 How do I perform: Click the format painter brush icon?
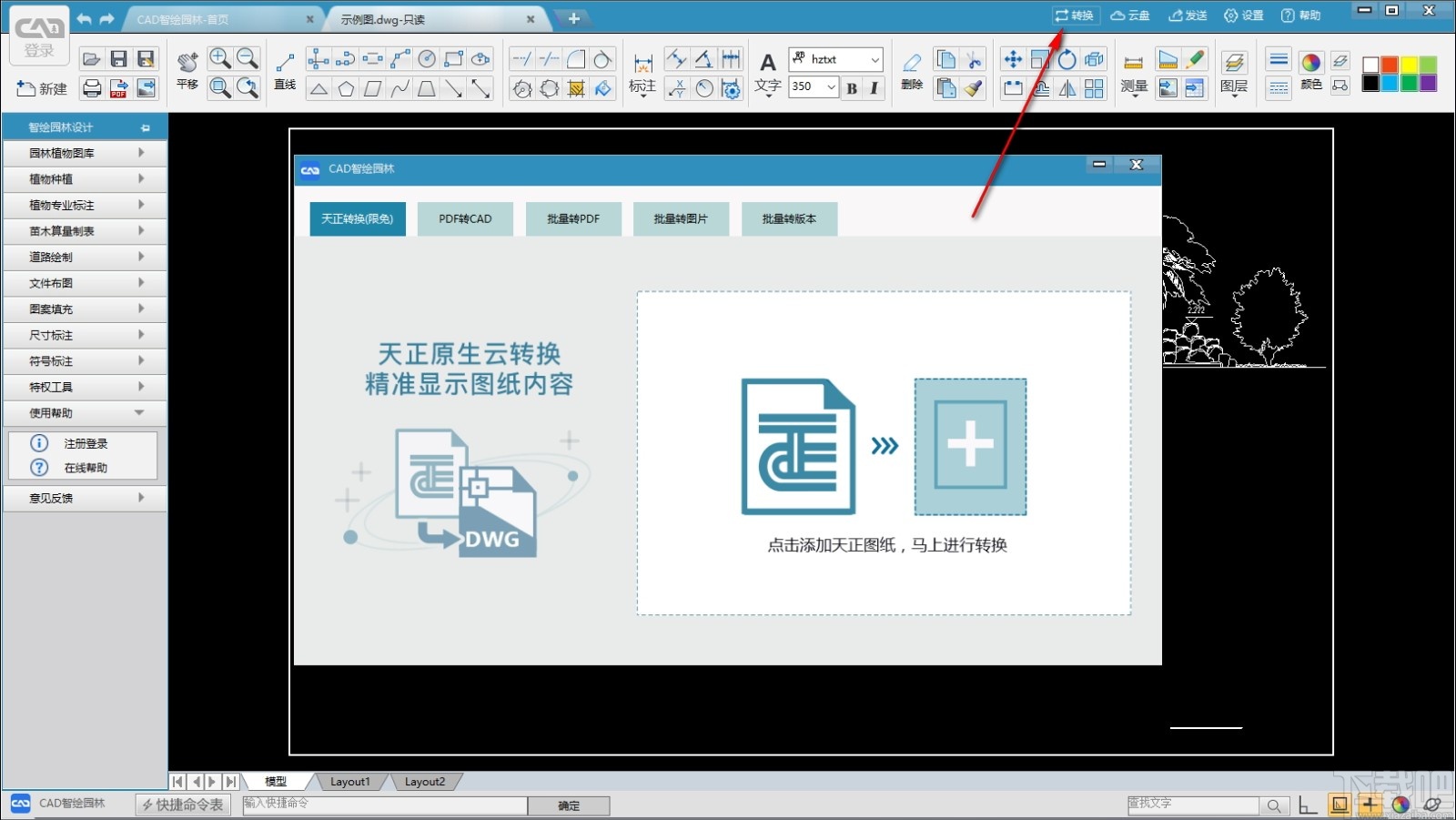(974, 88)
